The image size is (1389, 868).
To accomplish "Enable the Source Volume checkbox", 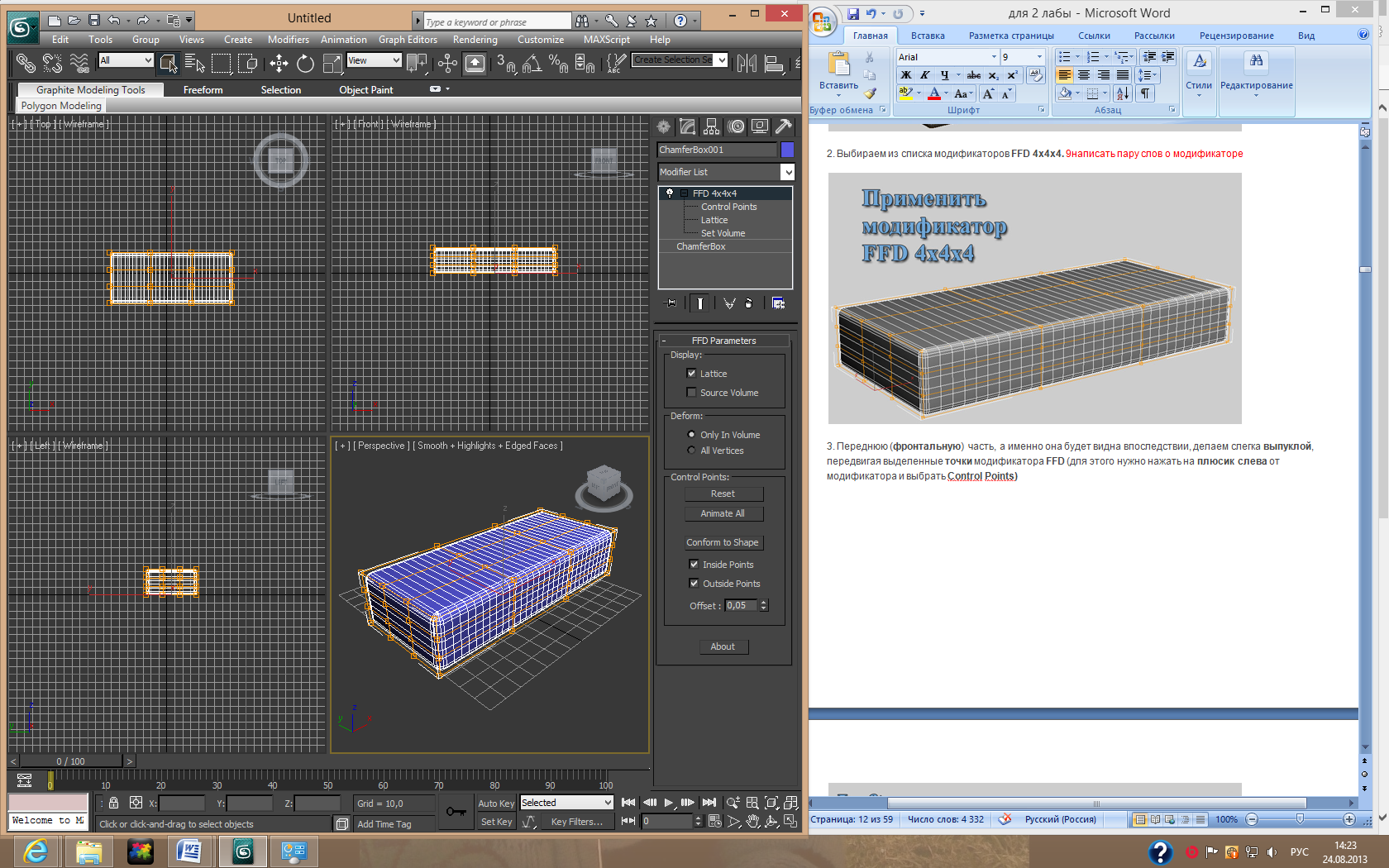I will tap(692, 393).
